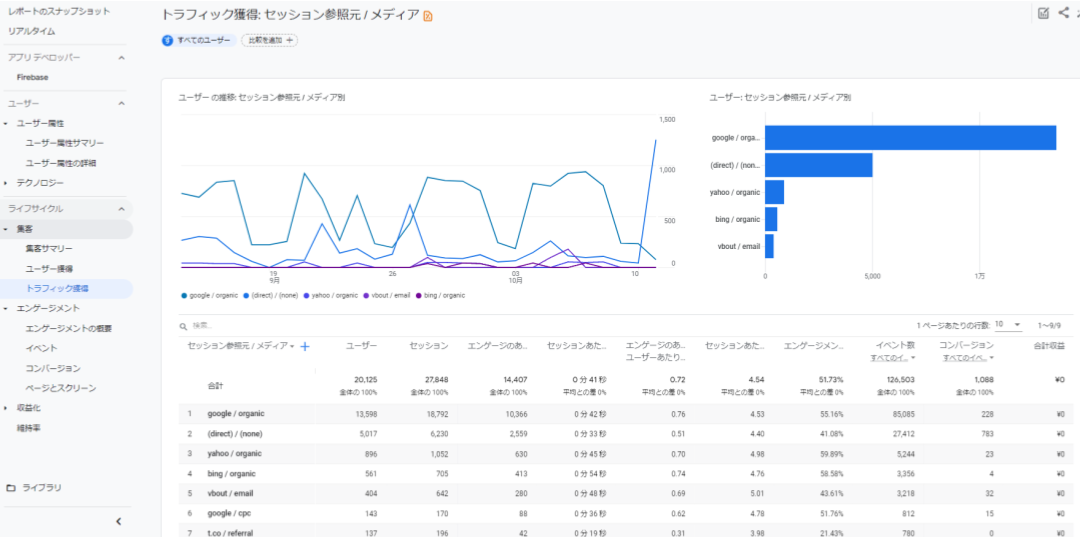1081x537 pixels.
Task: Click the 比較を追加 button
Action: click(269, 40)
